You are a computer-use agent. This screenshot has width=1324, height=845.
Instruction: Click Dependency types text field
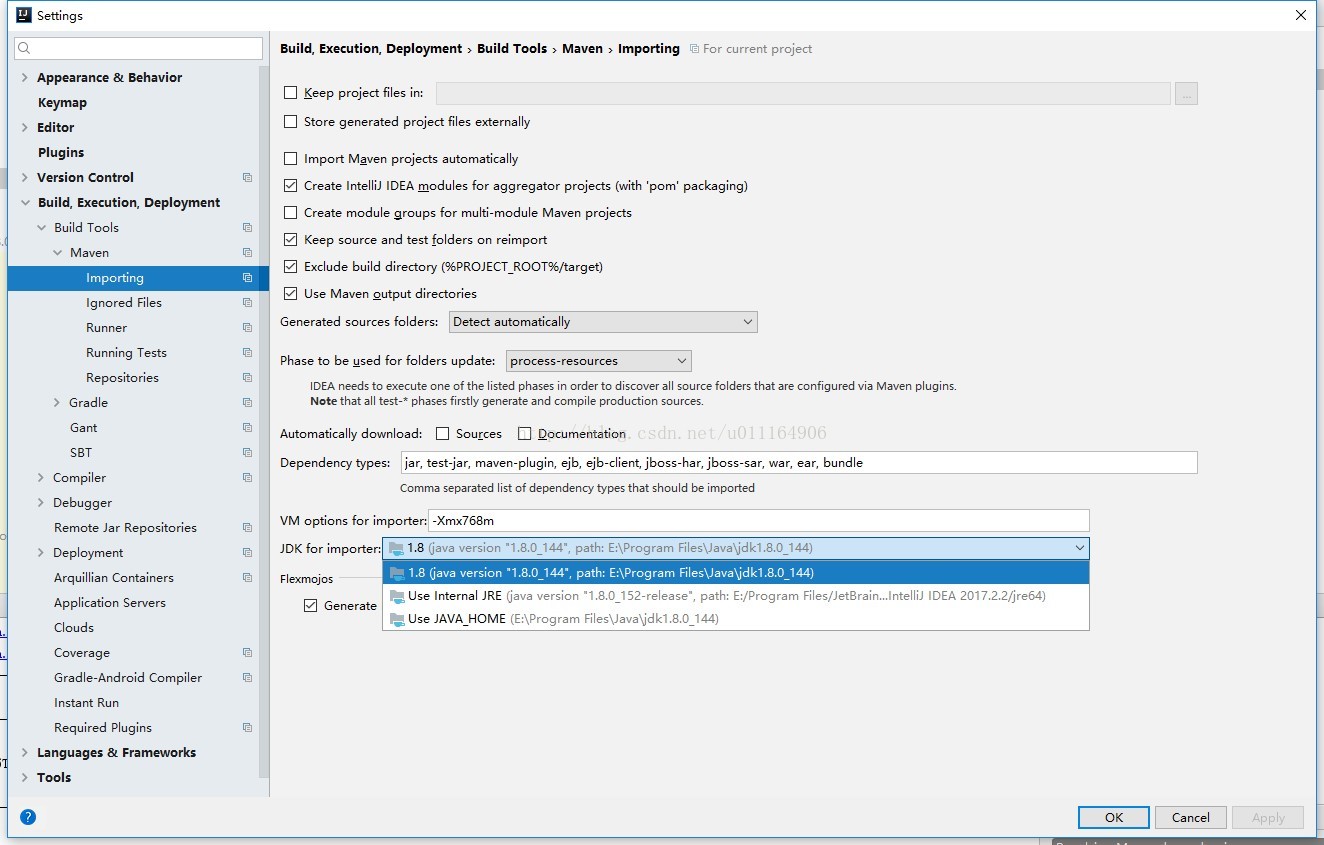tap(798, 463)
